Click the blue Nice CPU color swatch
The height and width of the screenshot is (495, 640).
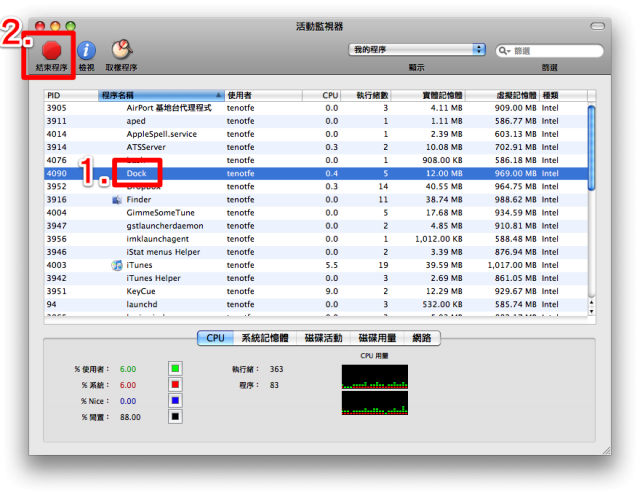(x=175, y=401)
